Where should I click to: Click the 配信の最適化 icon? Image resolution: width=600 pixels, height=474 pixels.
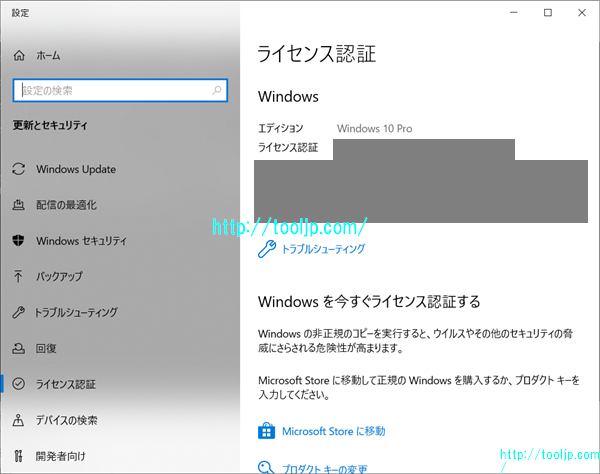[x=19, y=205]
